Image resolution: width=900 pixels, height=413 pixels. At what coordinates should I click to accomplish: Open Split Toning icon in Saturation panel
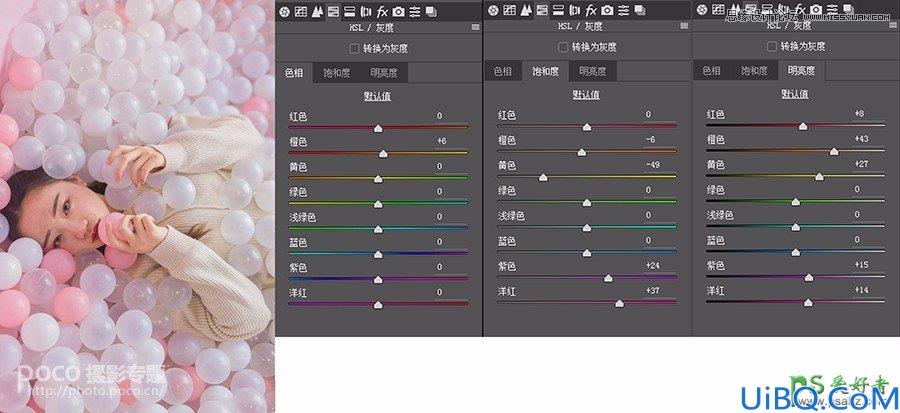tap(558, 10)
